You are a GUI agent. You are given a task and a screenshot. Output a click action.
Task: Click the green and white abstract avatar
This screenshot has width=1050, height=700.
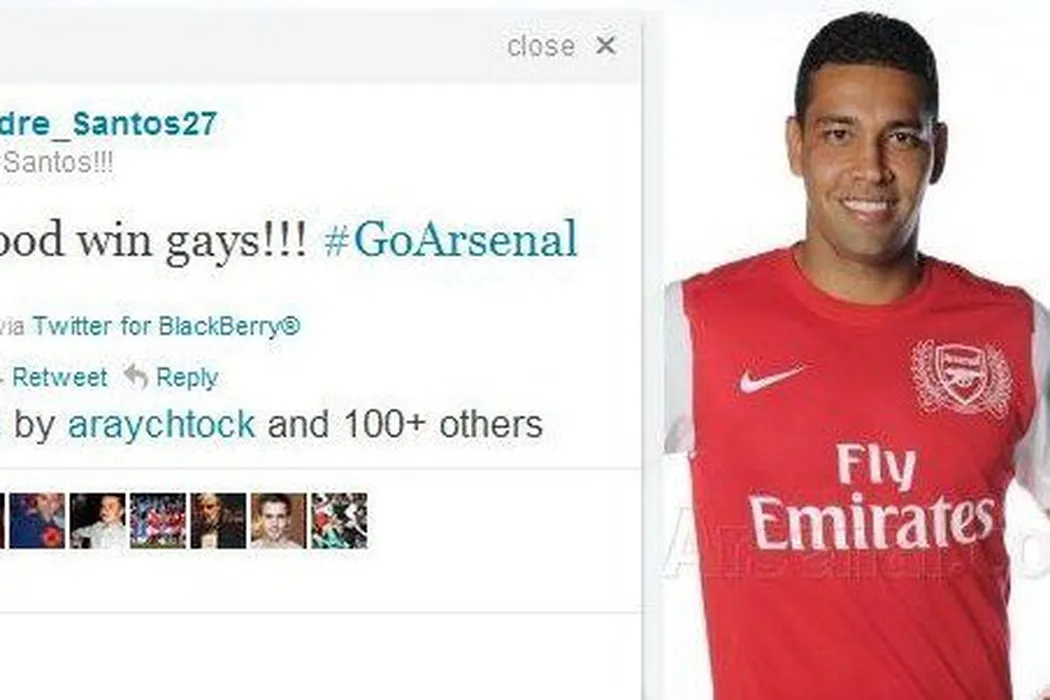[x=339, y=520]
